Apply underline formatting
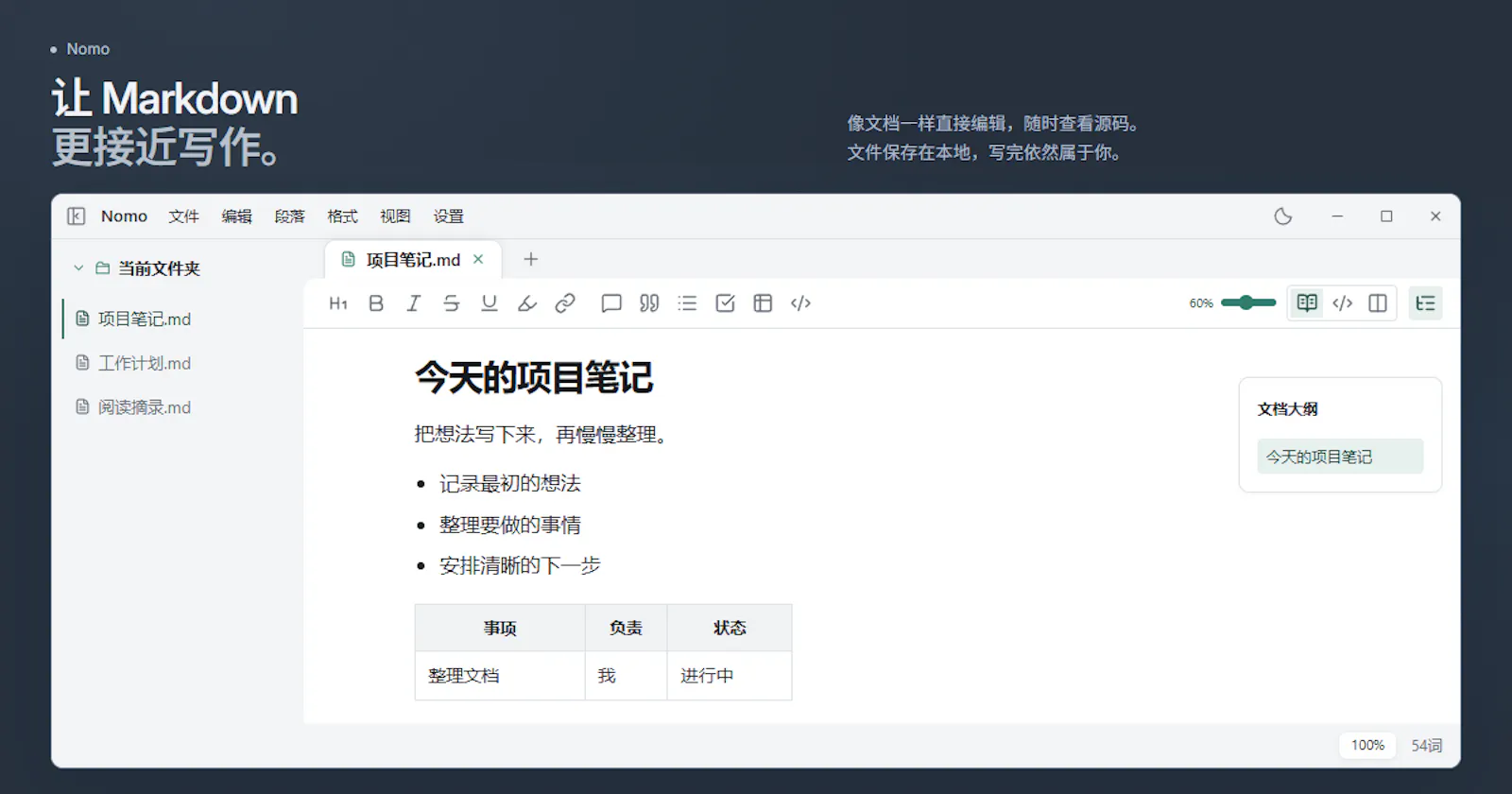Image resolution: width=1512 pixels, height=794 pixels. 490,303
